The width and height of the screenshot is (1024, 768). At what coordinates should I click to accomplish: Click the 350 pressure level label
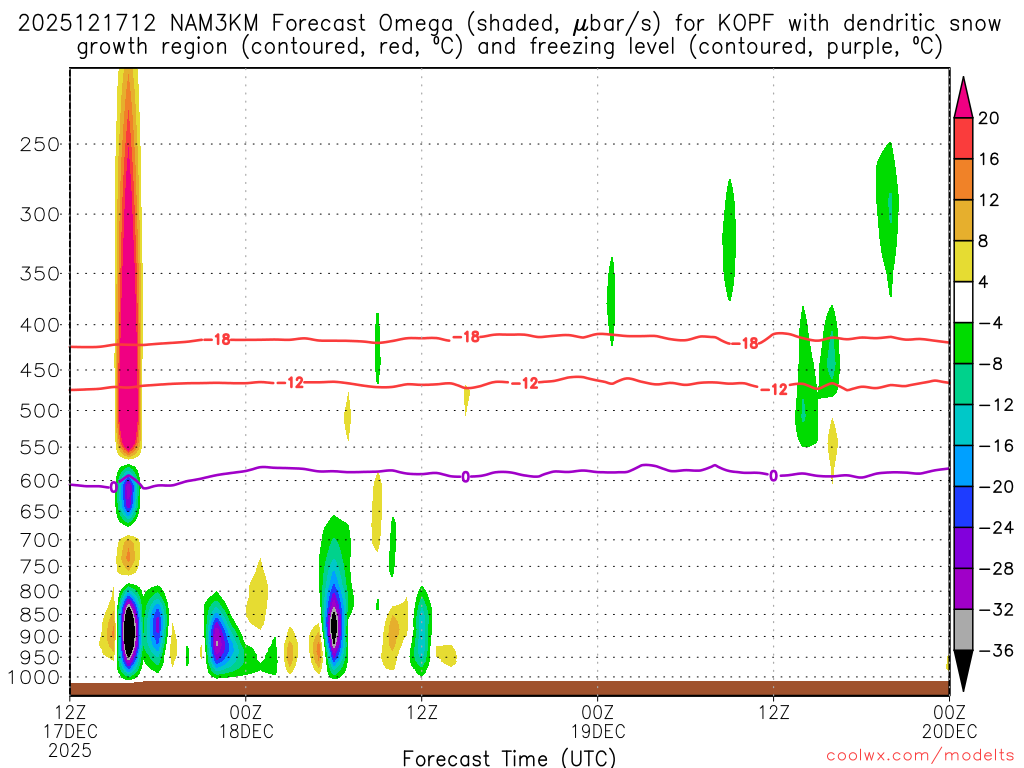point(40,274)
